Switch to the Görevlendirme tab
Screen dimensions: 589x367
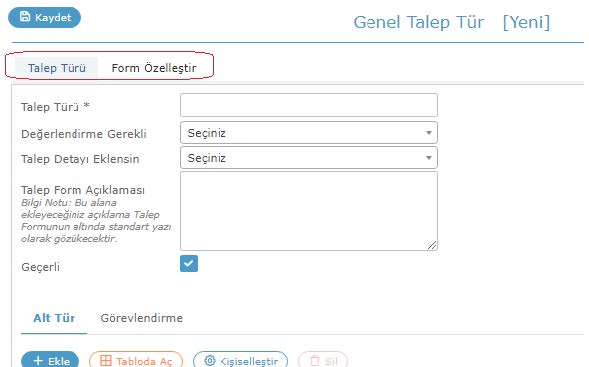(x=142, y=318)
